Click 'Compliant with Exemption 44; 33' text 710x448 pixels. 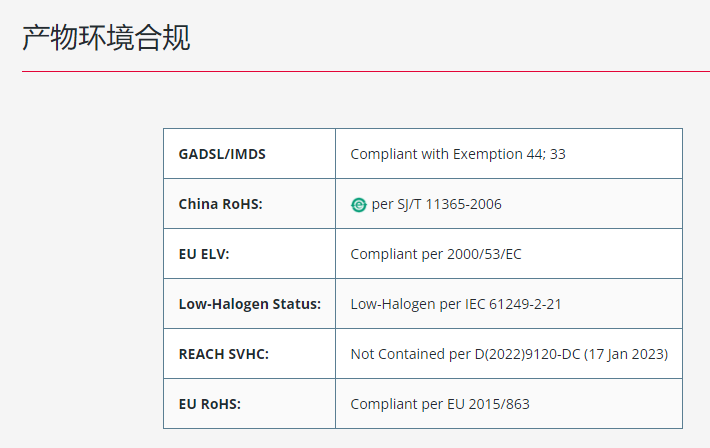458,154
